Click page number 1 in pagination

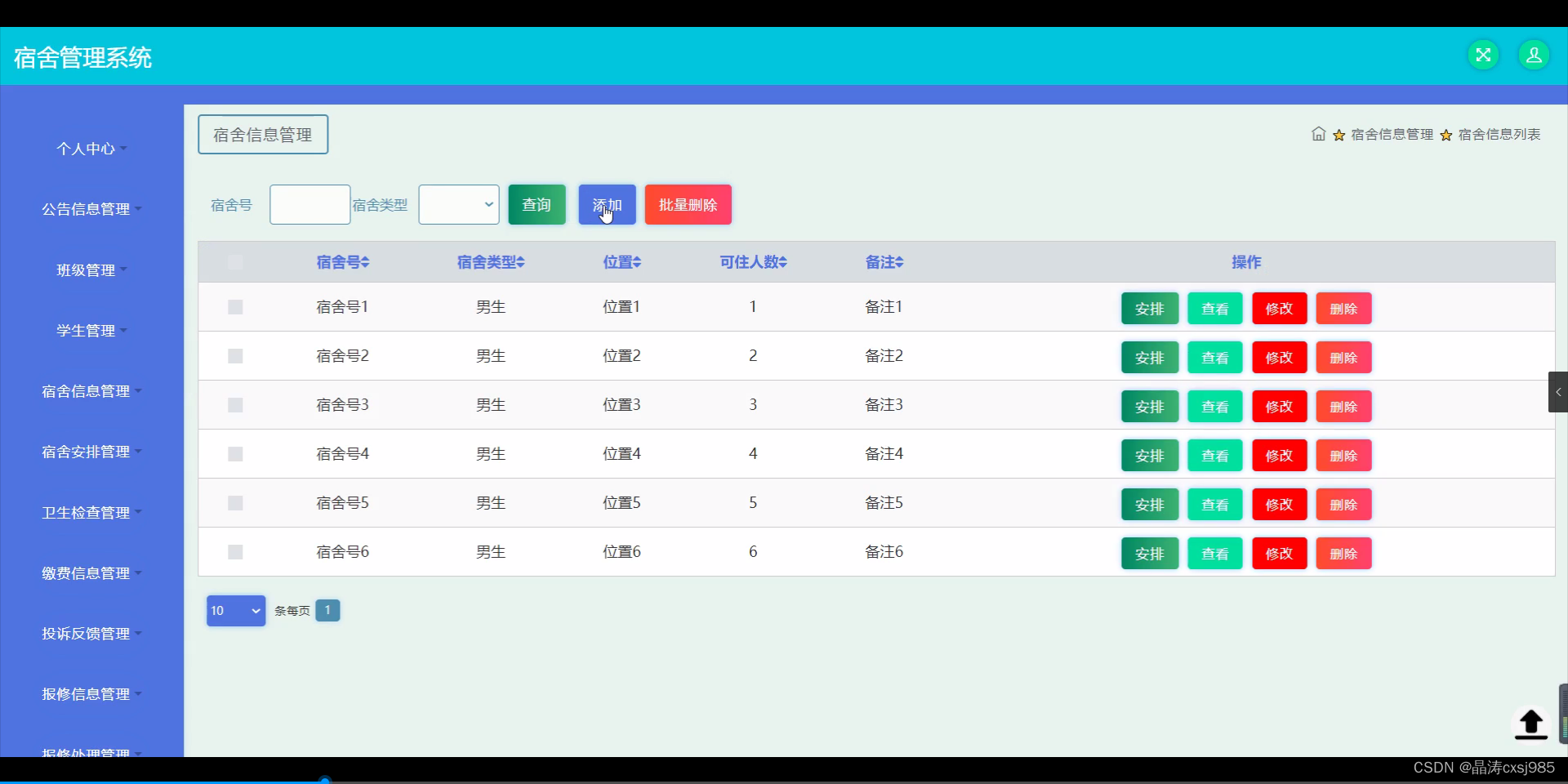pyautogui.click(x=327, y=610)
